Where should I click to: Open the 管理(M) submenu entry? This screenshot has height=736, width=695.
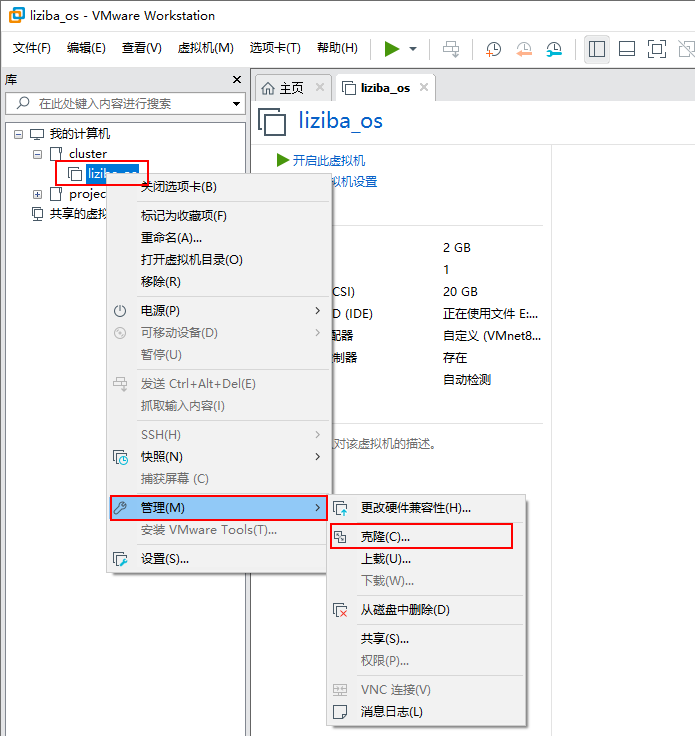[x=218, y=508]
